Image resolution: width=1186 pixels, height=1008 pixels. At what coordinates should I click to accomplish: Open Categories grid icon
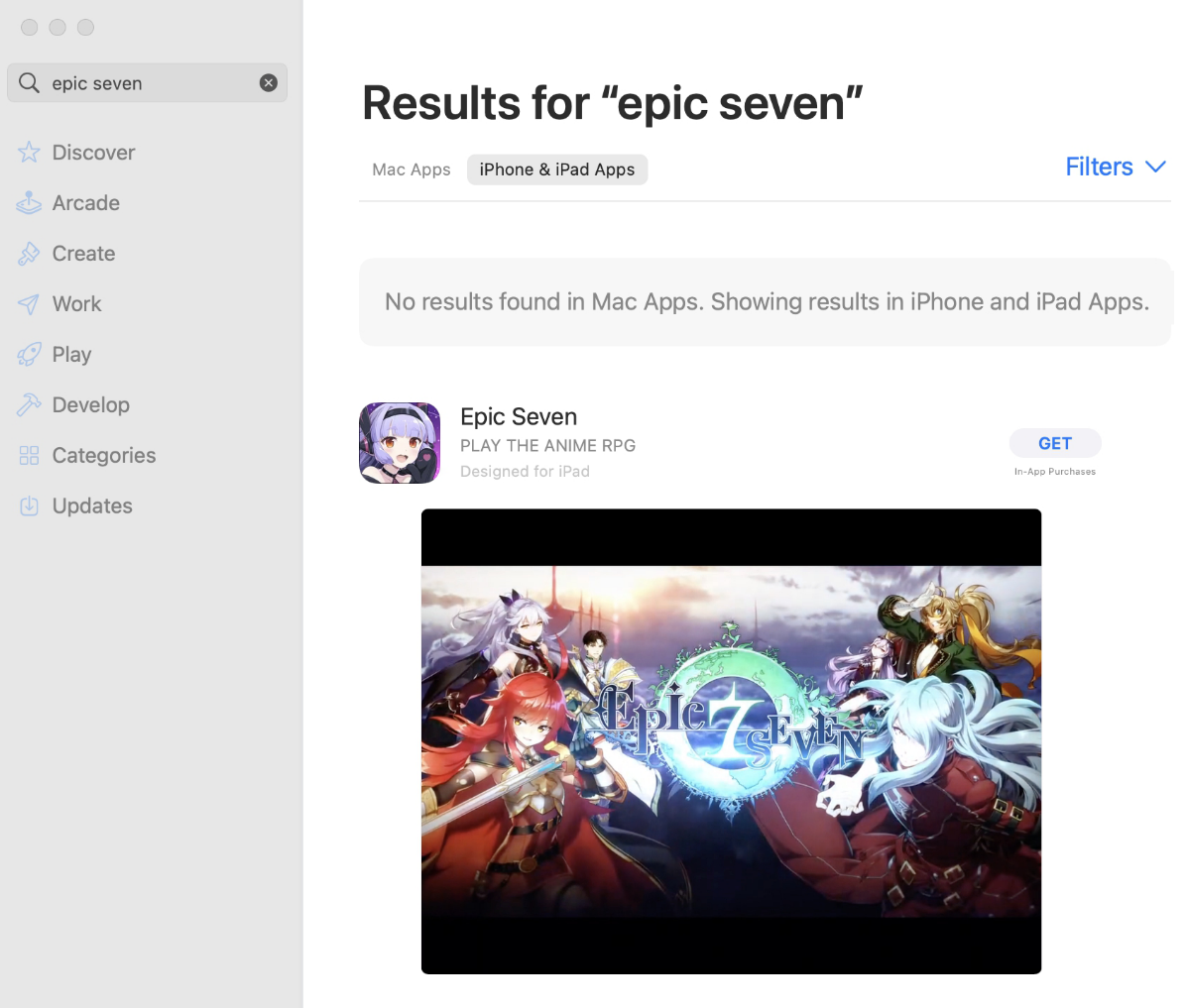click(x=29, y=455)
